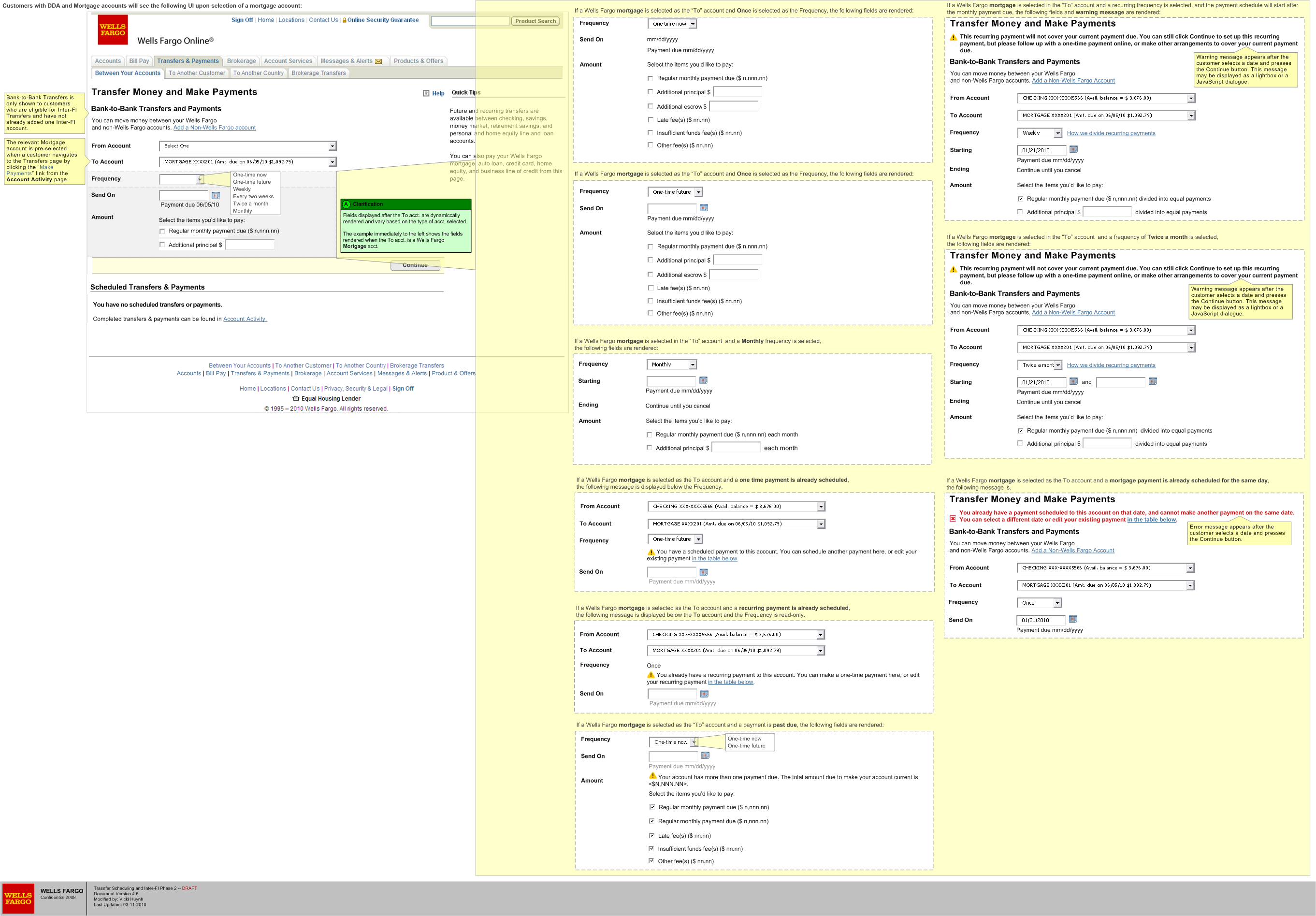
Task: Open One-time now Frequency dropdown in top panel
Action: pyautogui.click(x=672, y=24)
